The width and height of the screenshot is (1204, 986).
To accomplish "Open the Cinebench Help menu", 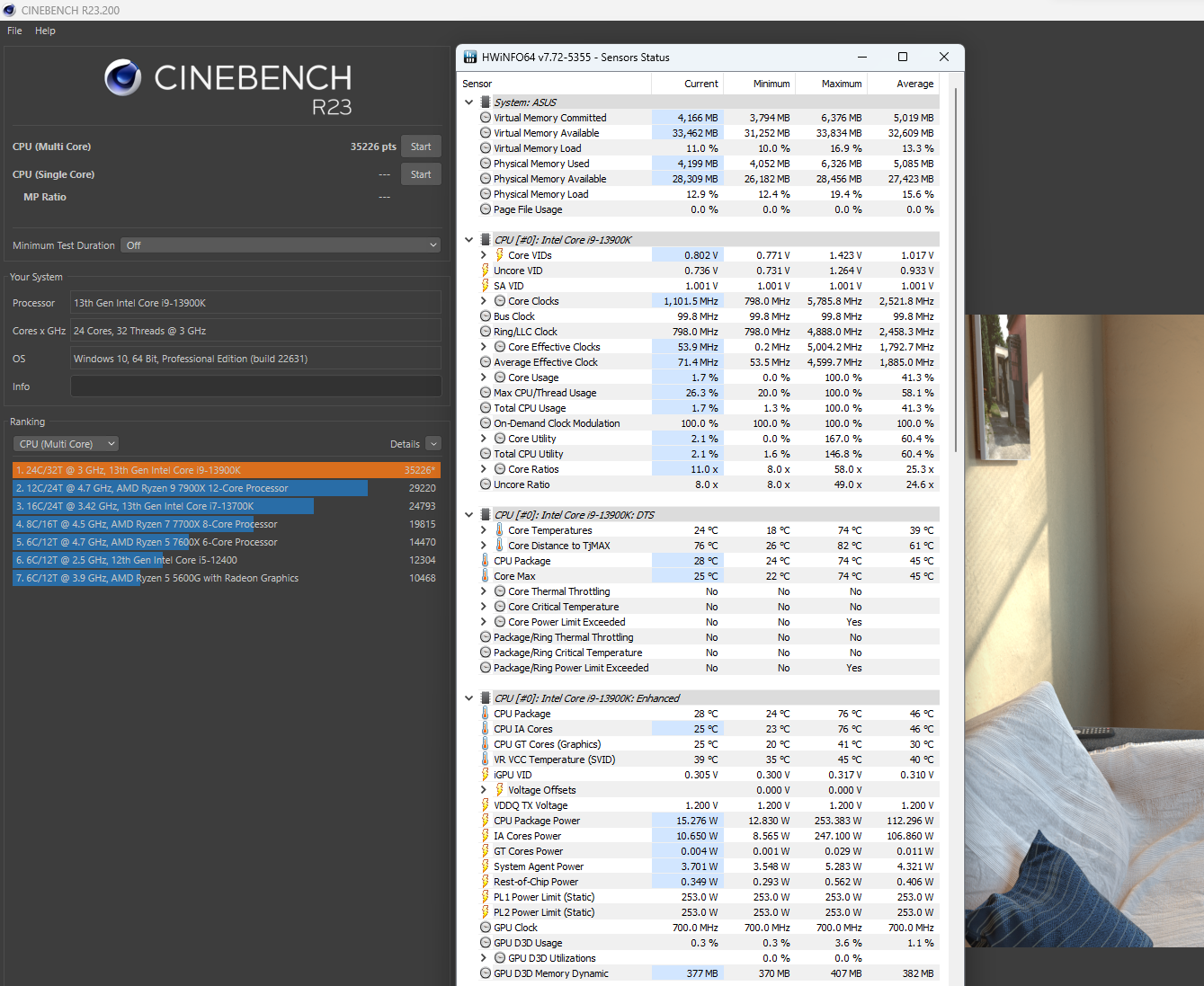I will [x=45, y=31].
